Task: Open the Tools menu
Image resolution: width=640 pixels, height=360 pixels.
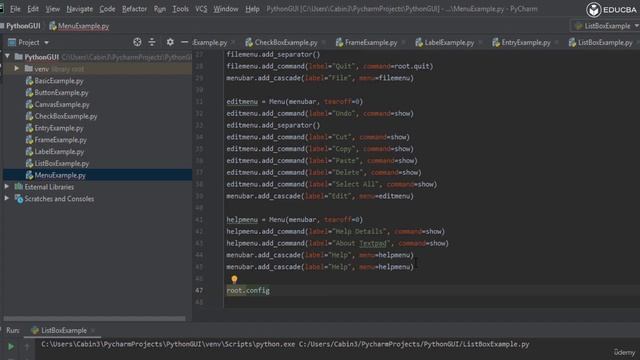Action: [180, 9]
